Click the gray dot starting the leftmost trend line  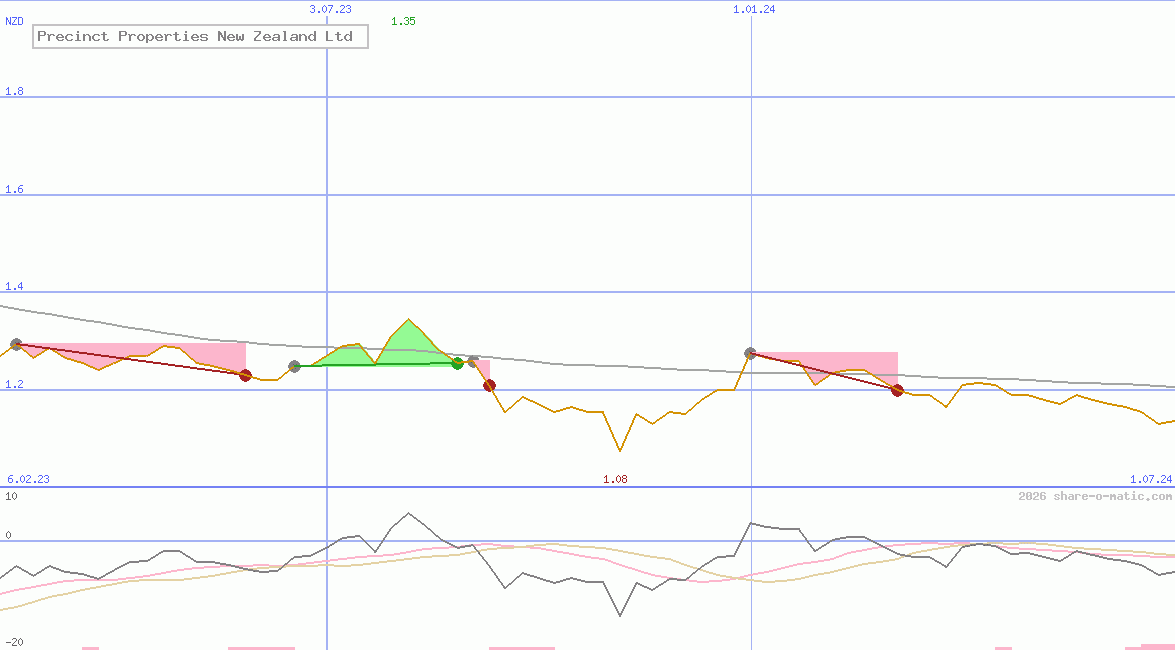pos(16,344)
